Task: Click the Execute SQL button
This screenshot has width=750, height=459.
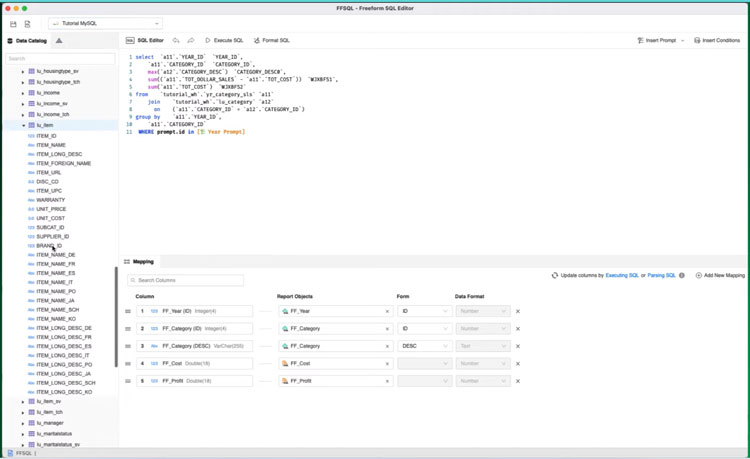Action: [x=224, y=41]
